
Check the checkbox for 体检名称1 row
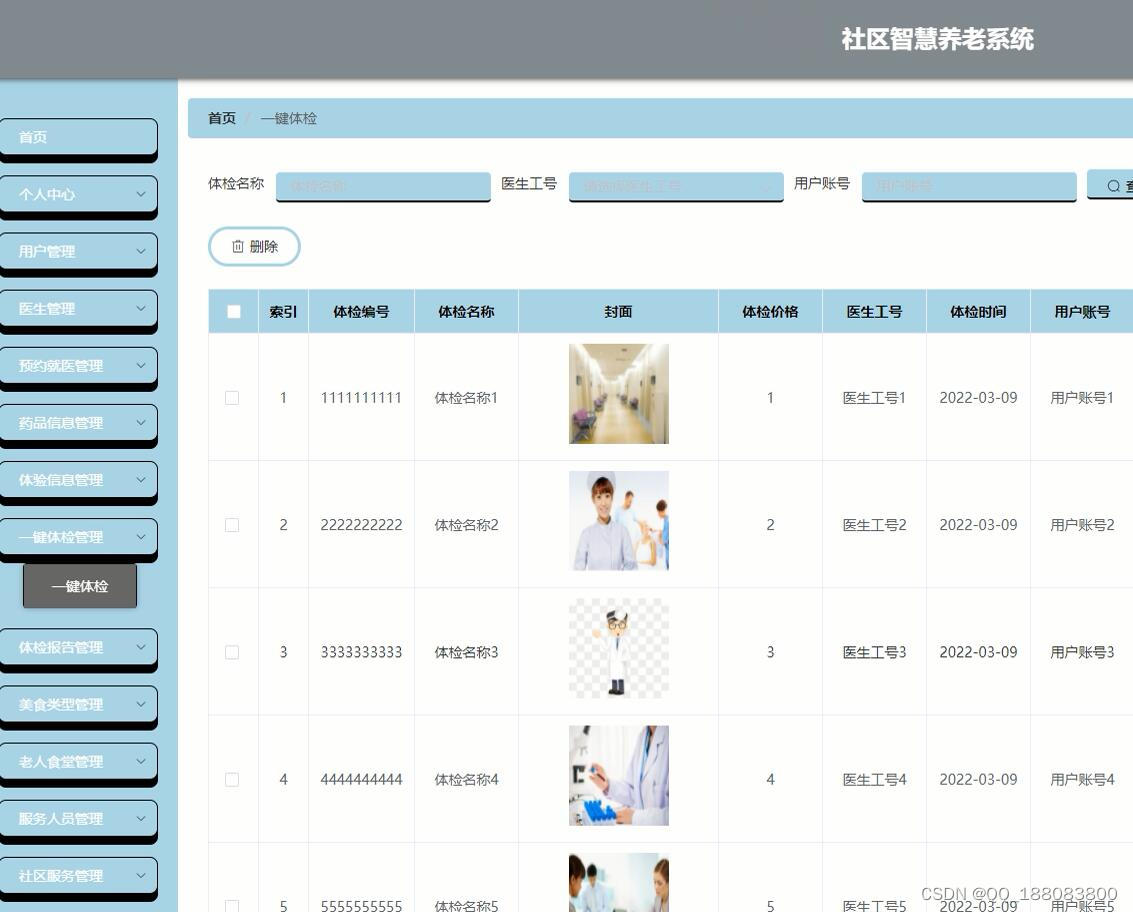(x=231, y=397)
